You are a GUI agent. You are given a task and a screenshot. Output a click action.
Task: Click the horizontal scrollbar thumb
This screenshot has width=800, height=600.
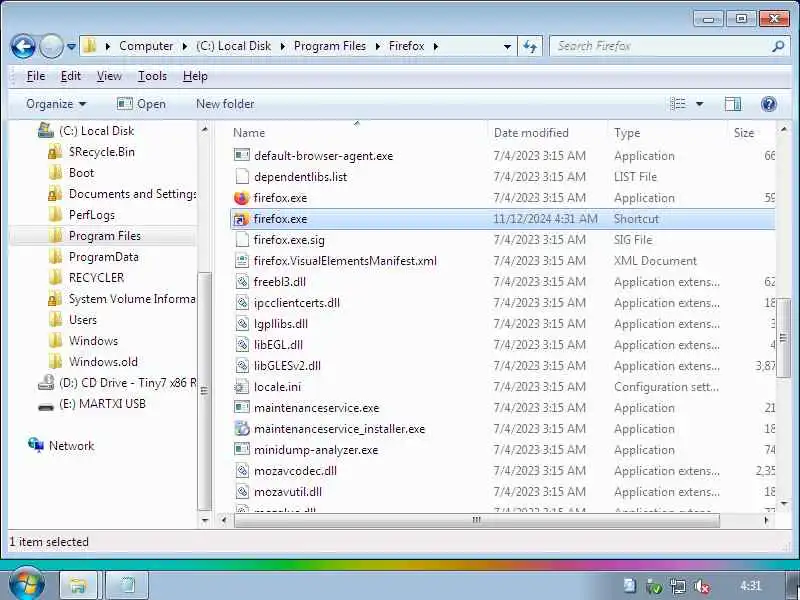[477, 520]
